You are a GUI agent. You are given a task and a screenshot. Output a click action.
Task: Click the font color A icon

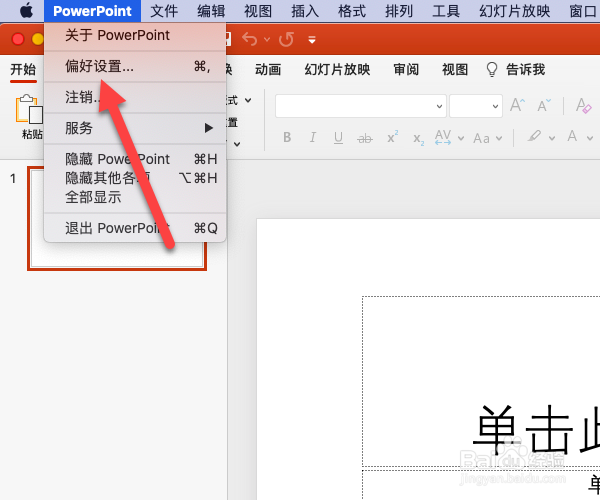572,137
